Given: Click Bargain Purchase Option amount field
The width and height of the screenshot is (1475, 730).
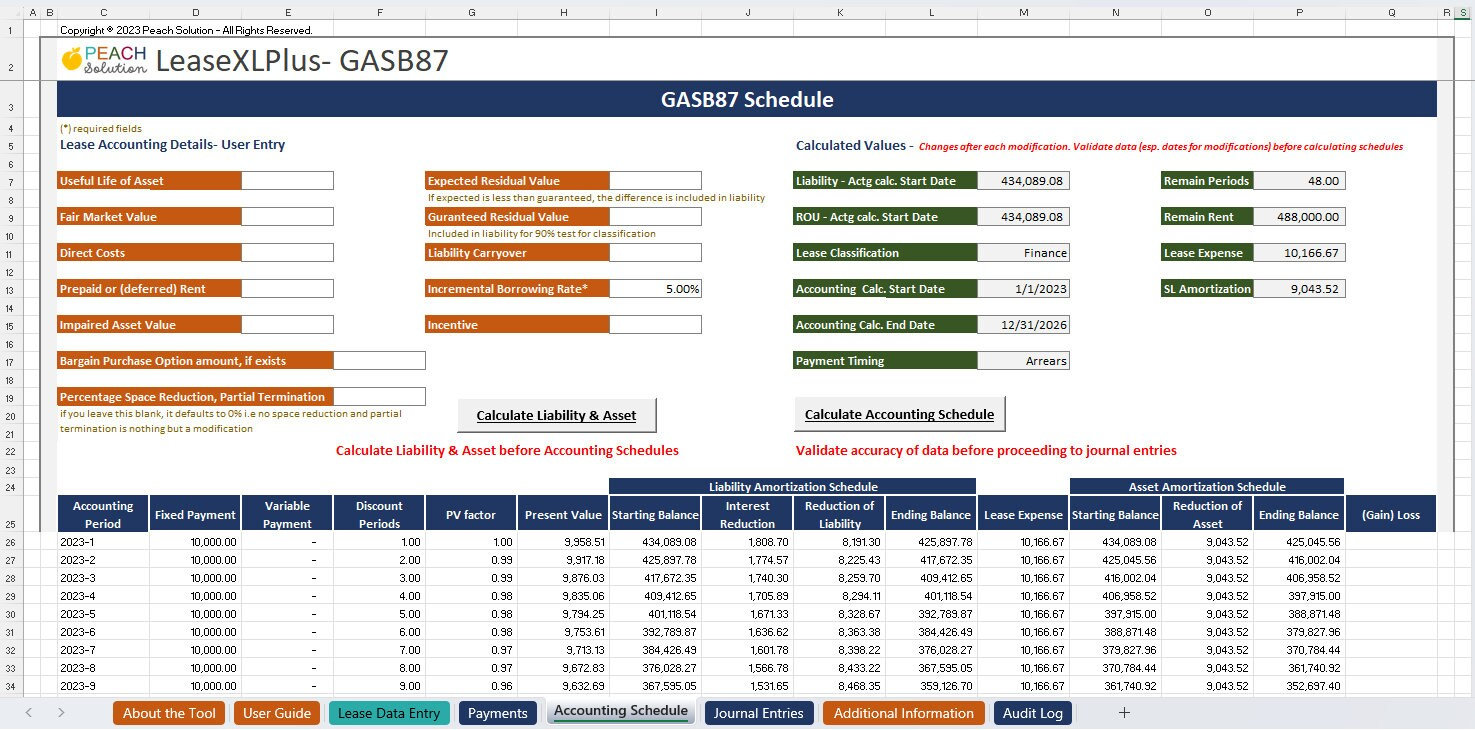Looking at the screenshot, I should coord(379,361).
